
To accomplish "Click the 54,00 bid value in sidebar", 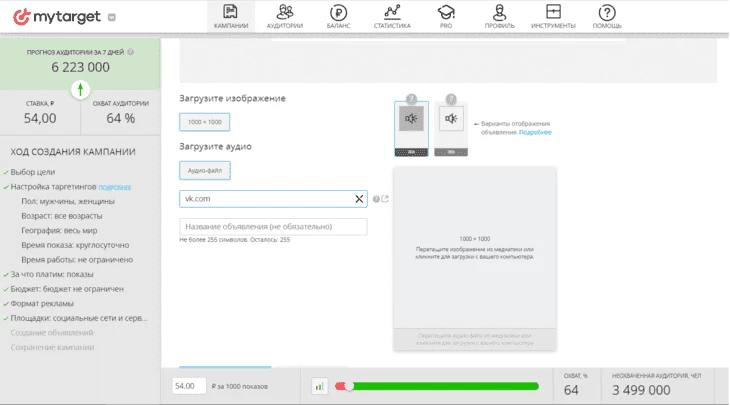I will coord(40,118).
